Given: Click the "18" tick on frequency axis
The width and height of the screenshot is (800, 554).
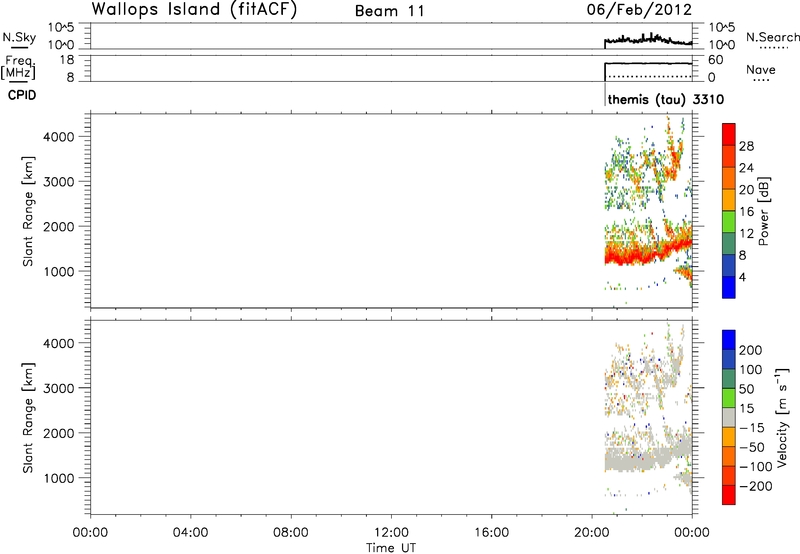Looking at the screenshot, I should tap(67, 60).
